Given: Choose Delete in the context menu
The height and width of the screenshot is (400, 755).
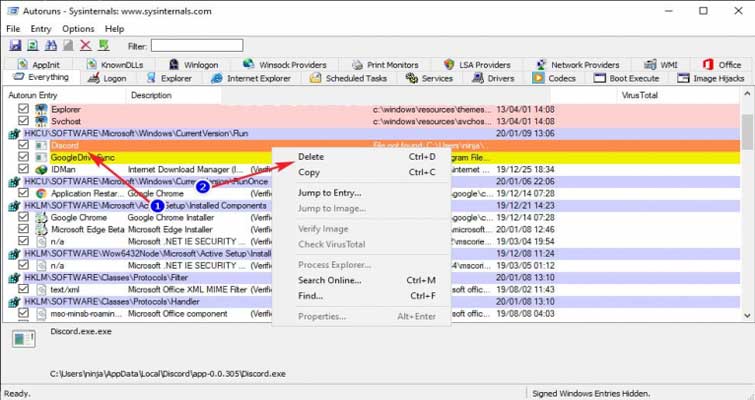Looking at the screenshot, I should [362, 157].
